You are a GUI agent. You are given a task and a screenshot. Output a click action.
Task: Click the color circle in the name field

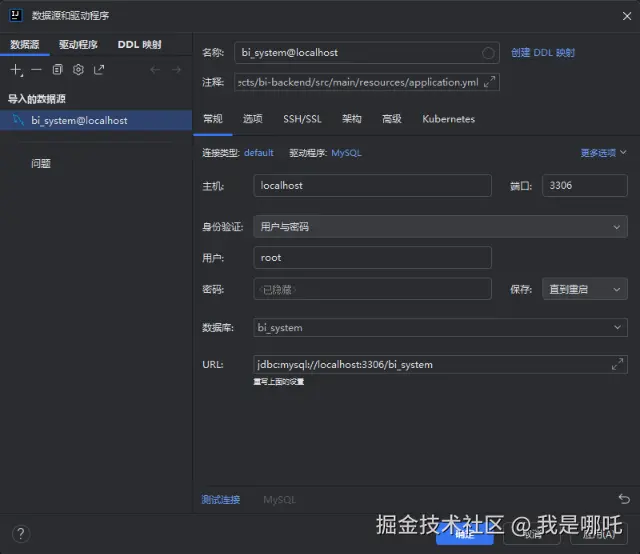[x=488, y=53]
